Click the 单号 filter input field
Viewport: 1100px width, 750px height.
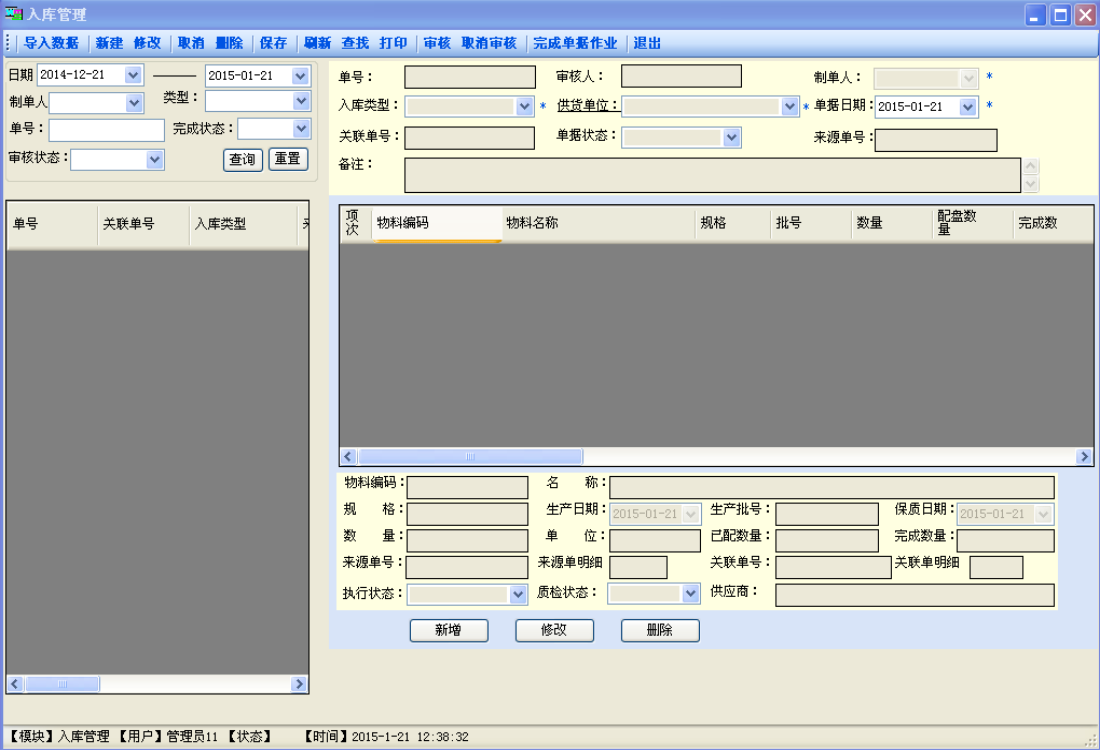pyautogui.click(x=106, y=130)
